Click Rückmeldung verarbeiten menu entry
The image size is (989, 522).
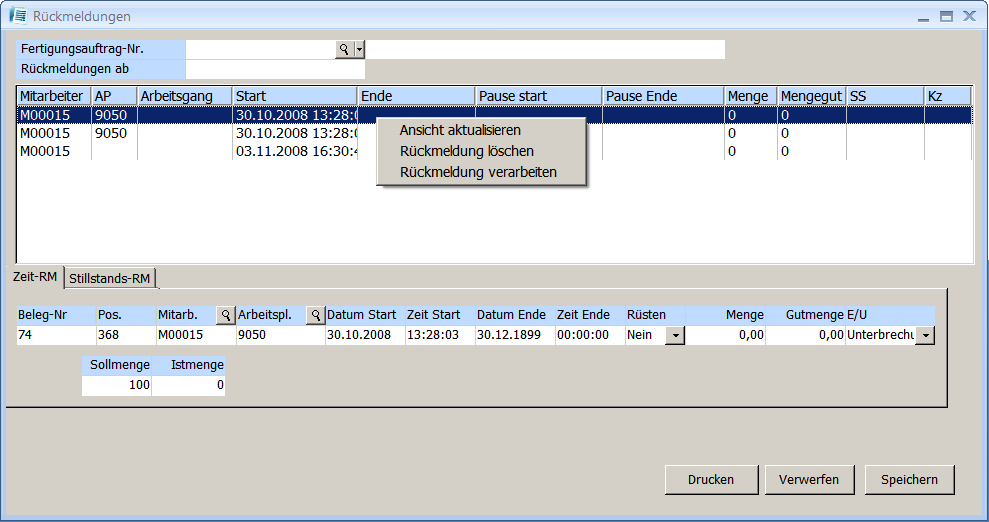point(478,172)
